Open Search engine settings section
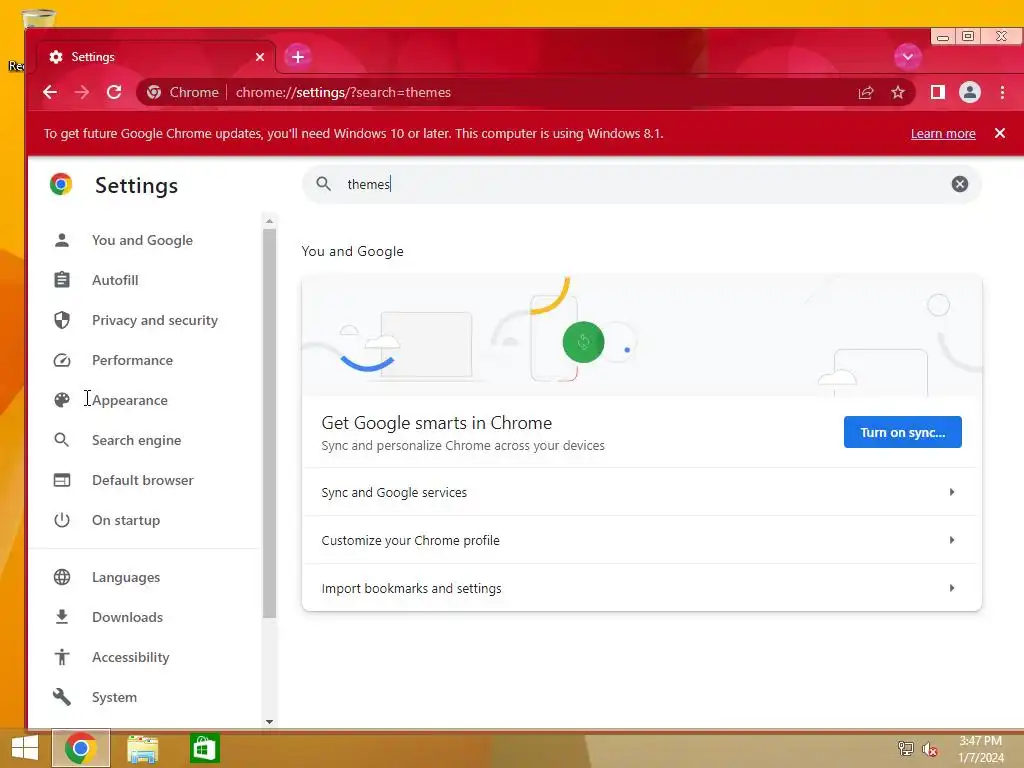1024x768 pixels. pos(136,440)
